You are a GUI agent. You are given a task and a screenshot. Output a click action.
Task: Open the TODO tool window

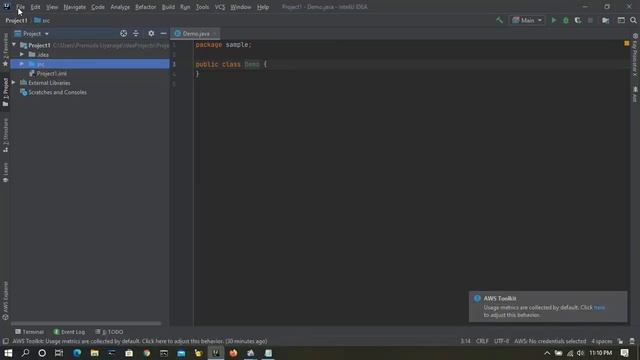[x=109, y=332]
